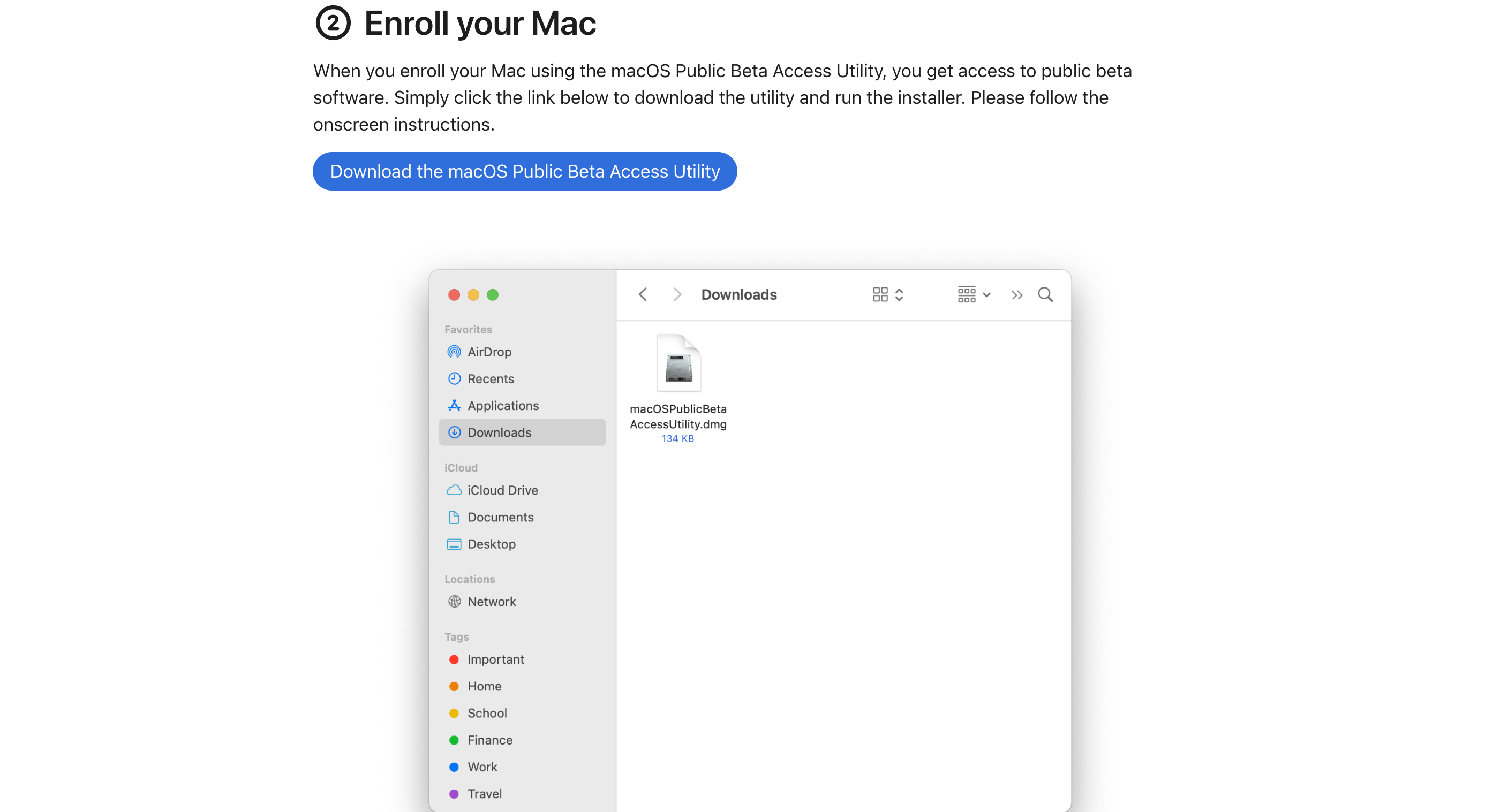This screenshot has width=1508, height=812.
Task: Select Downloads in the Finder sidebar
Action: coord(522,432)
